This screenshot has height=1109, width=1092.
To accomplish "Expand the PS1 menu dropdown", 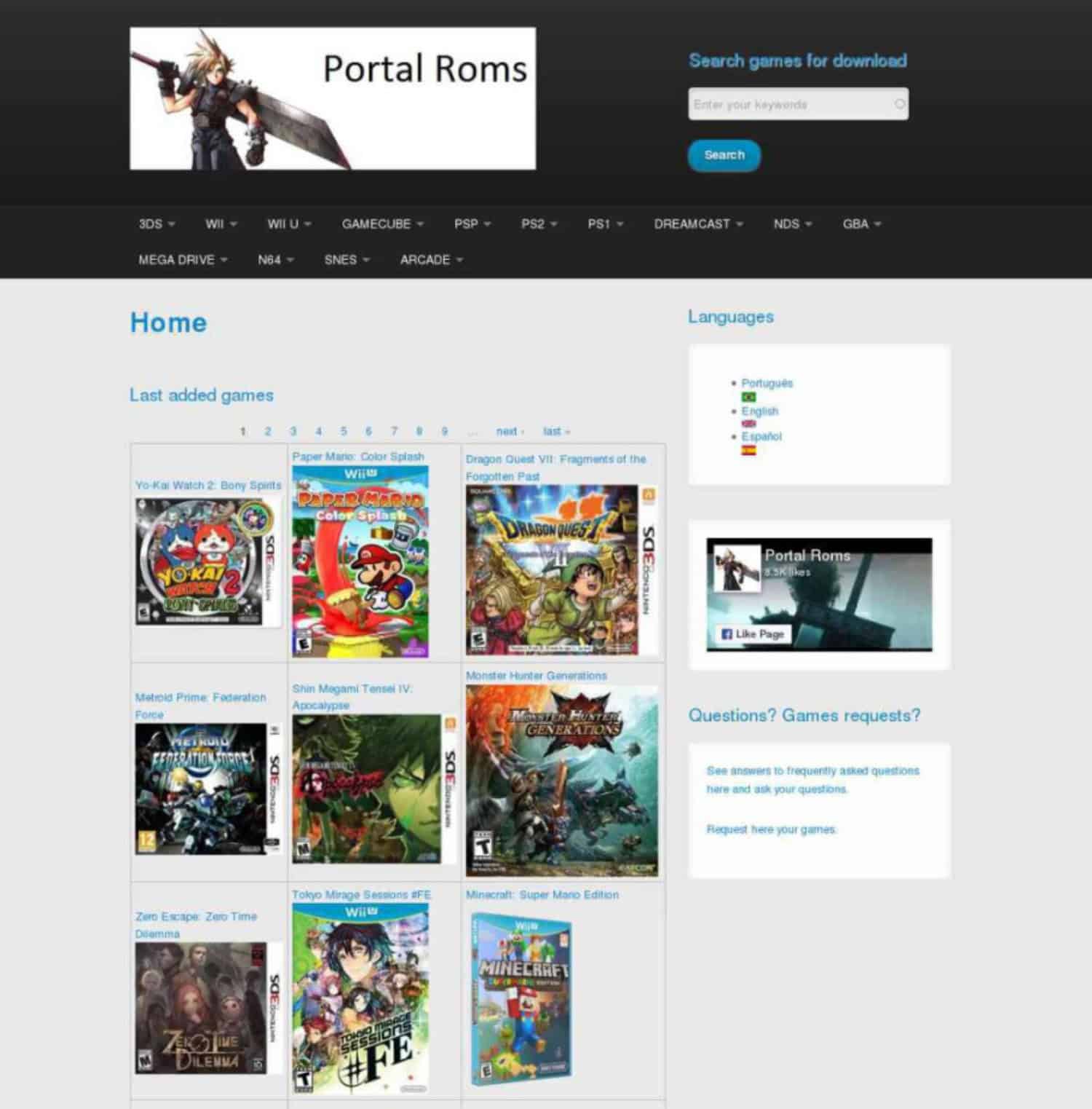I will [606, 224].
